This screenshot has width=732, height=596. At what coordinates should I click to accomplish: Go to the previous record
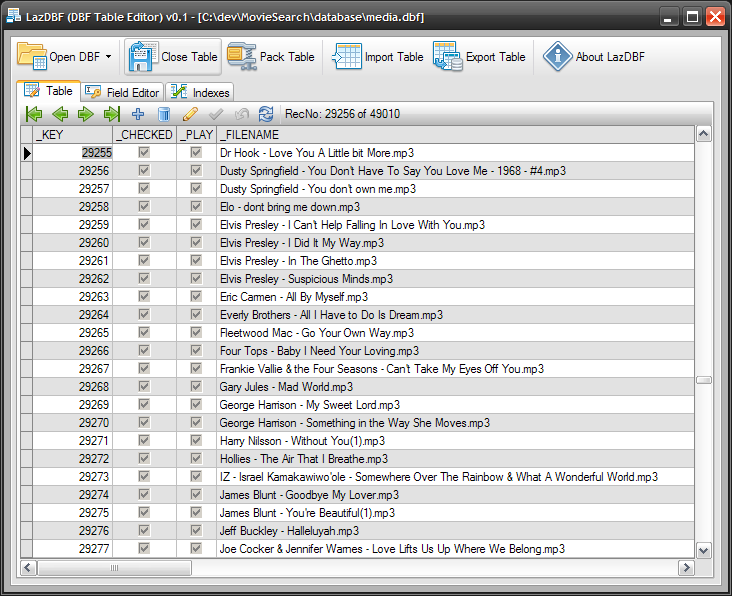click(x=60, y=114)
